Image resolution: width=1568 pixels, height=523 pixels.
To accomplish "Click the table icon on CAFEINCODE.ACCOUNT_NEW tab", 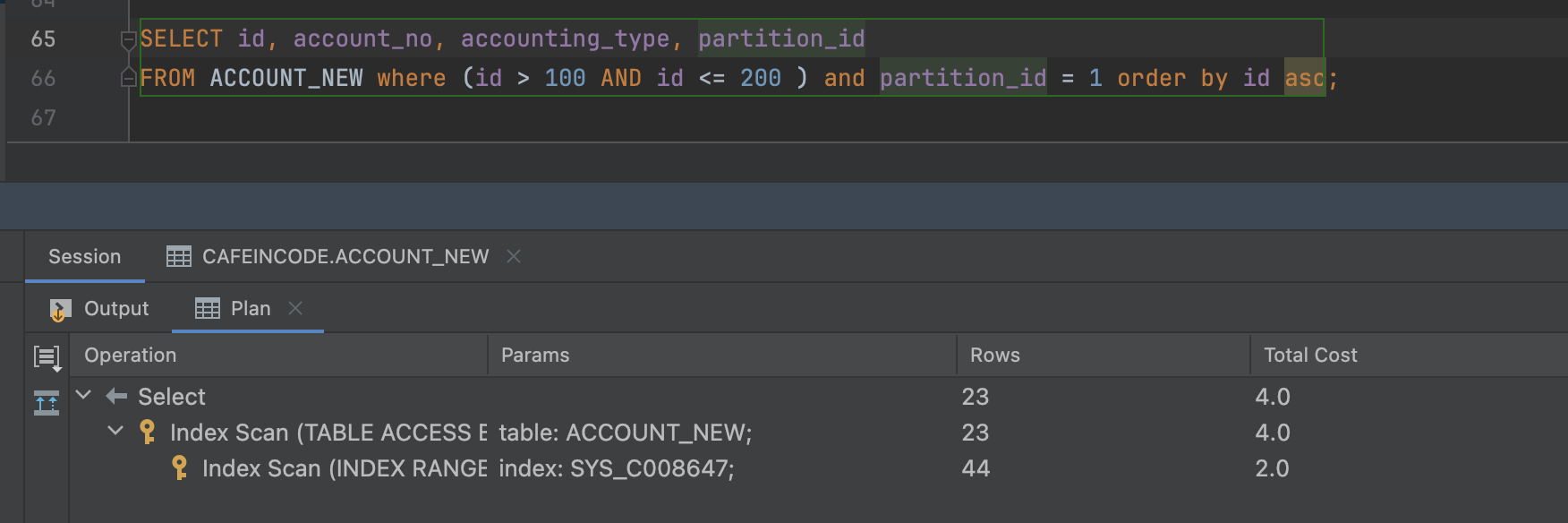I will pyautogui.click(x=179, y=257).
